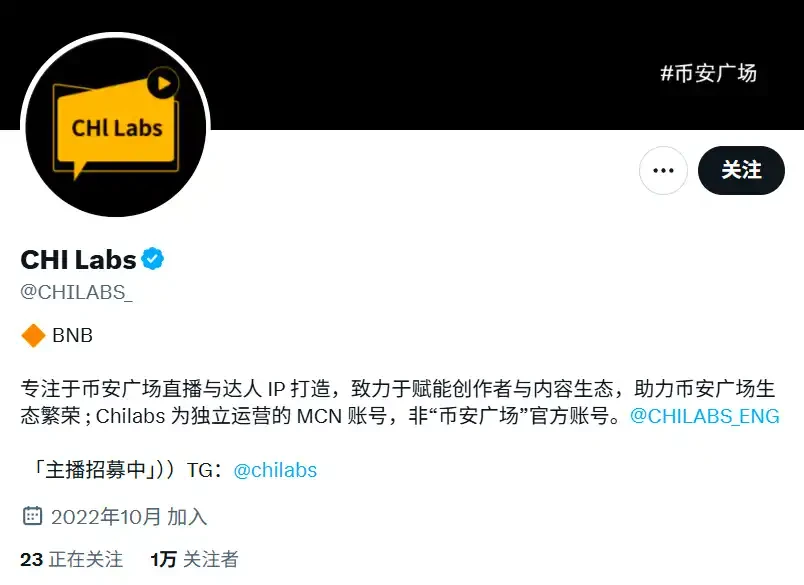Click the blue verified badge next to CHI Labs
Screen dimensions: 804x585
[x=153, y=259]
